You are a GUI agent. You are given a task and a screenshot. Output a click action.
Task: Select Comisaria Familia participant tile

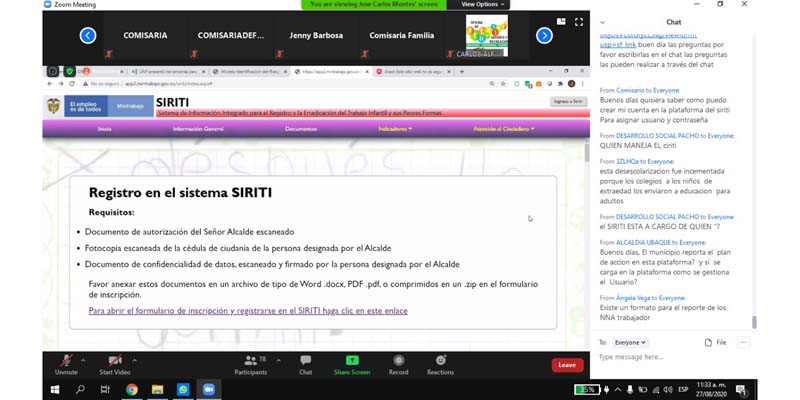(x=402, y=35)
